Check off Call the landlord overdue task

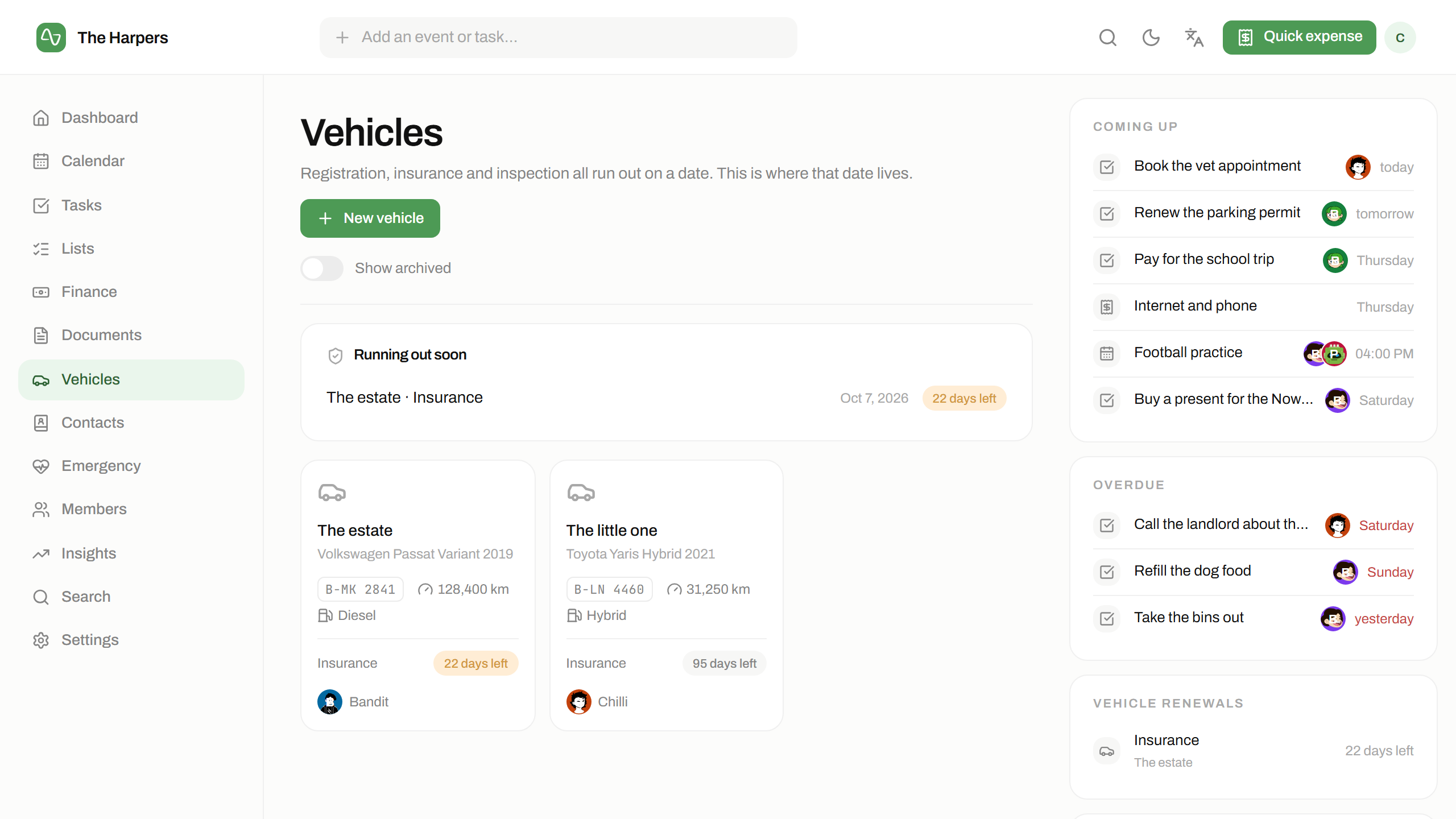click(1107, 526)
